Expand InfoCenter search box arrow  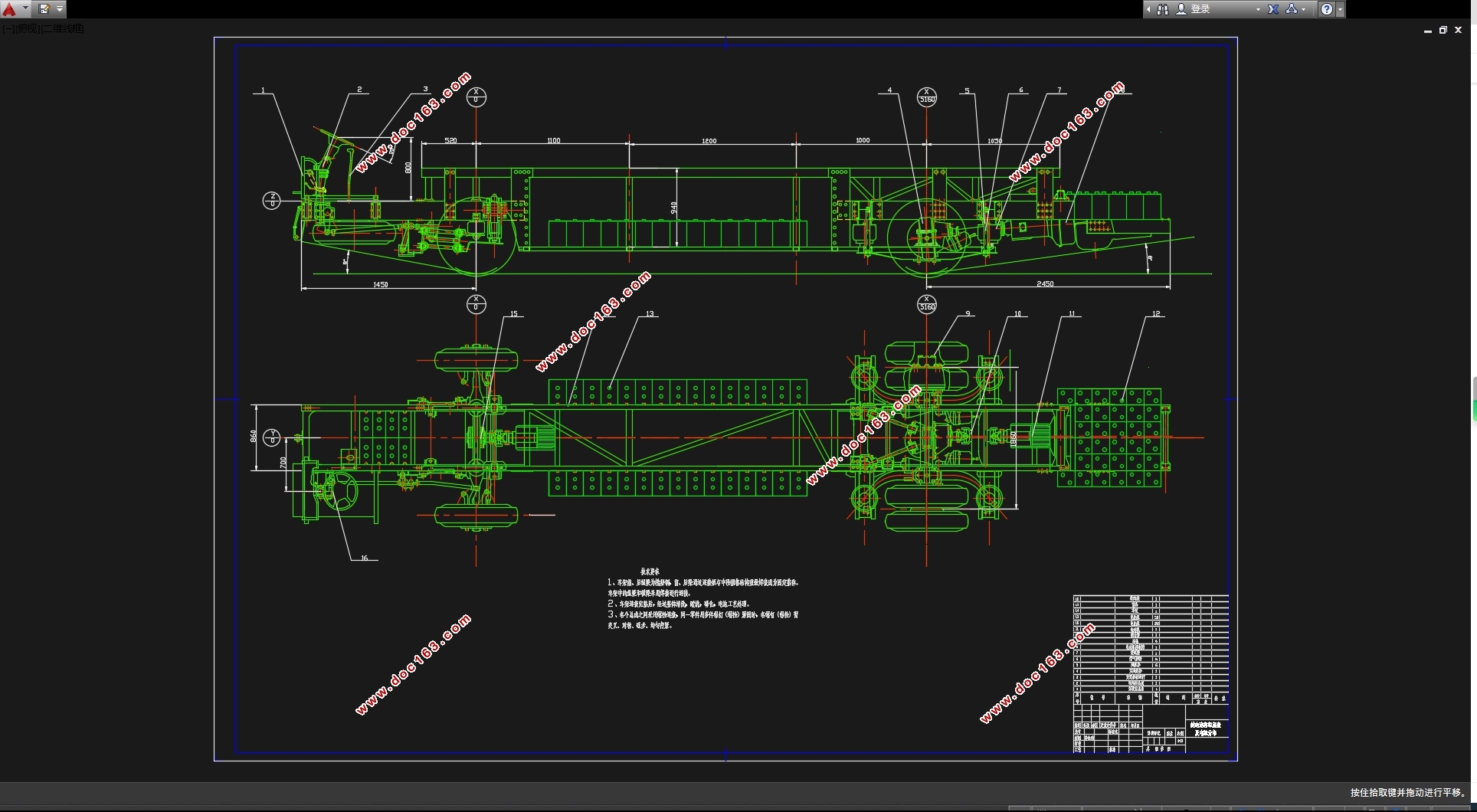[1148, 9]
